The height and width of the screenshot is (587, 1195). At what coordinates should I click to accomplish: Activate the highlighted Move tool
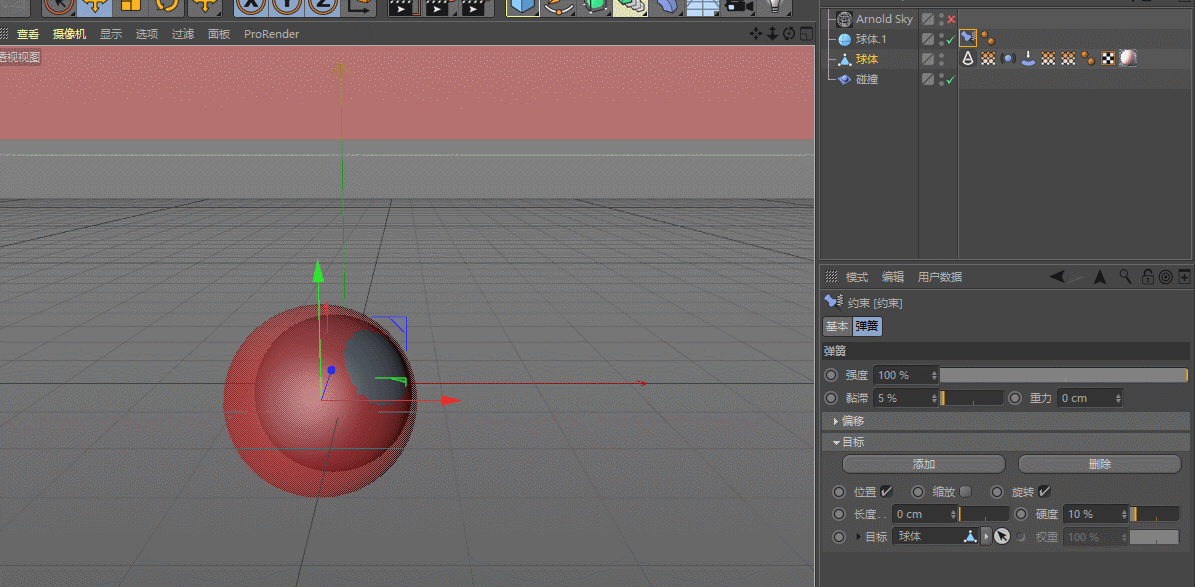point(95,6)
